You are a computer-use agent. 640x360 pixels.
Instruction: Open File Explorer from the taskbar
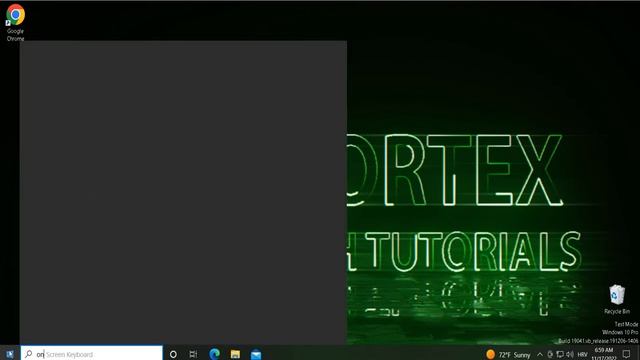(235, 354)
